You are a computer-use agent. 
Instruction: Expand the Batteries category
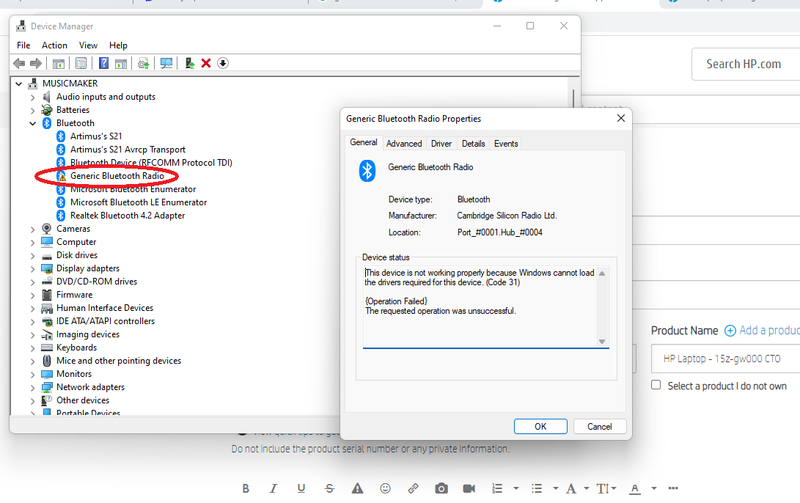click(33, 110)
